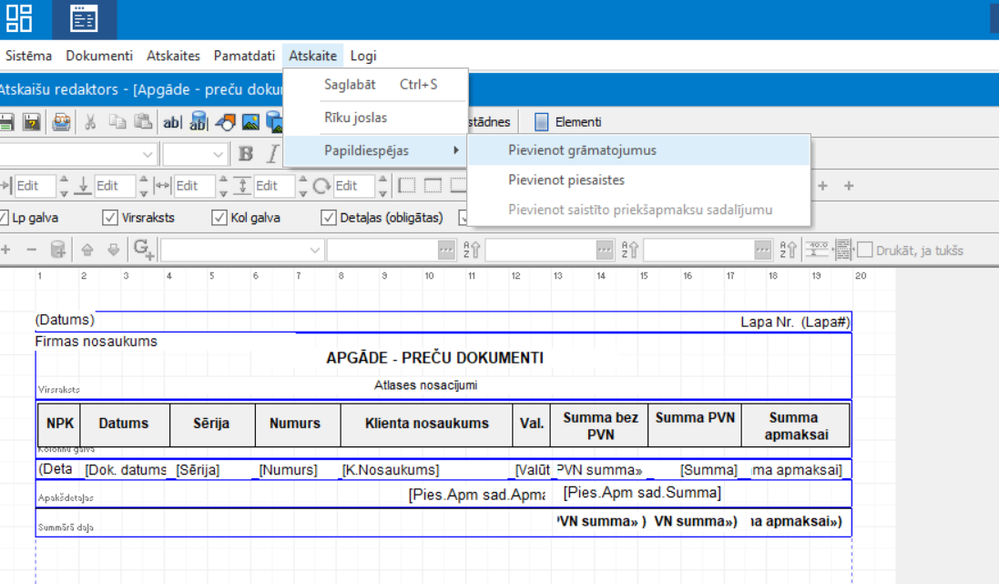The width and height of the screenshot is (999, 584).
Task: Select 'Pievienot grāmatojumus' in the submenu
Action: (x=581, y=151)
